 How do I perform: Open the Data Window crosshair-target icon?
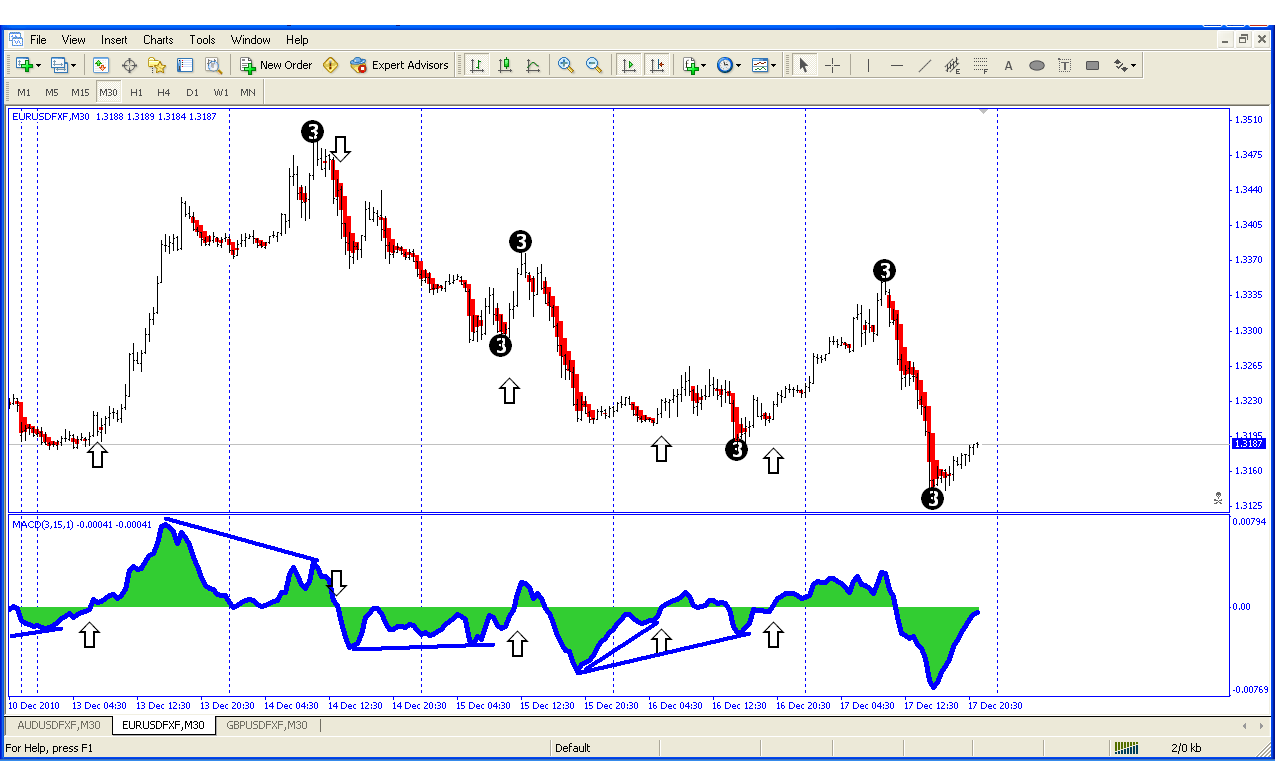pos(129,65)
